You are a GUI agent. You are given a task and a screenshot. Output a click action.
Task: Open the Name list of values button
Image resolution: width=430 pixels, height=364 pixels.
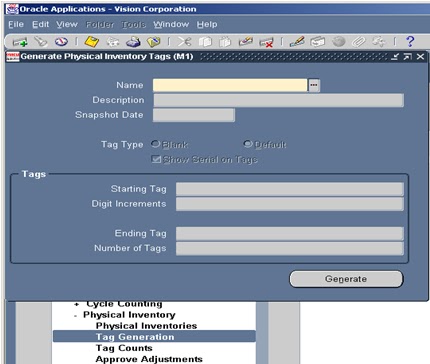(x=314, y=85)
